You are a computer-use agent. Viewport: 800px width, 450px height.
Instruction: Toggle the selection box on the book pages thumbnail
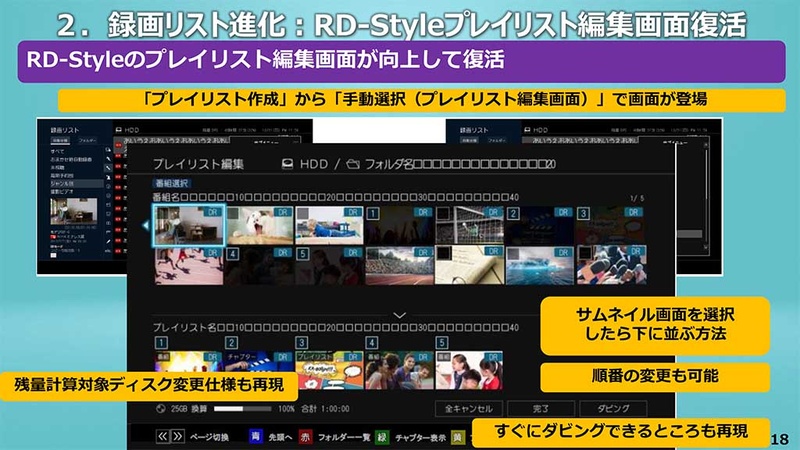443,254
